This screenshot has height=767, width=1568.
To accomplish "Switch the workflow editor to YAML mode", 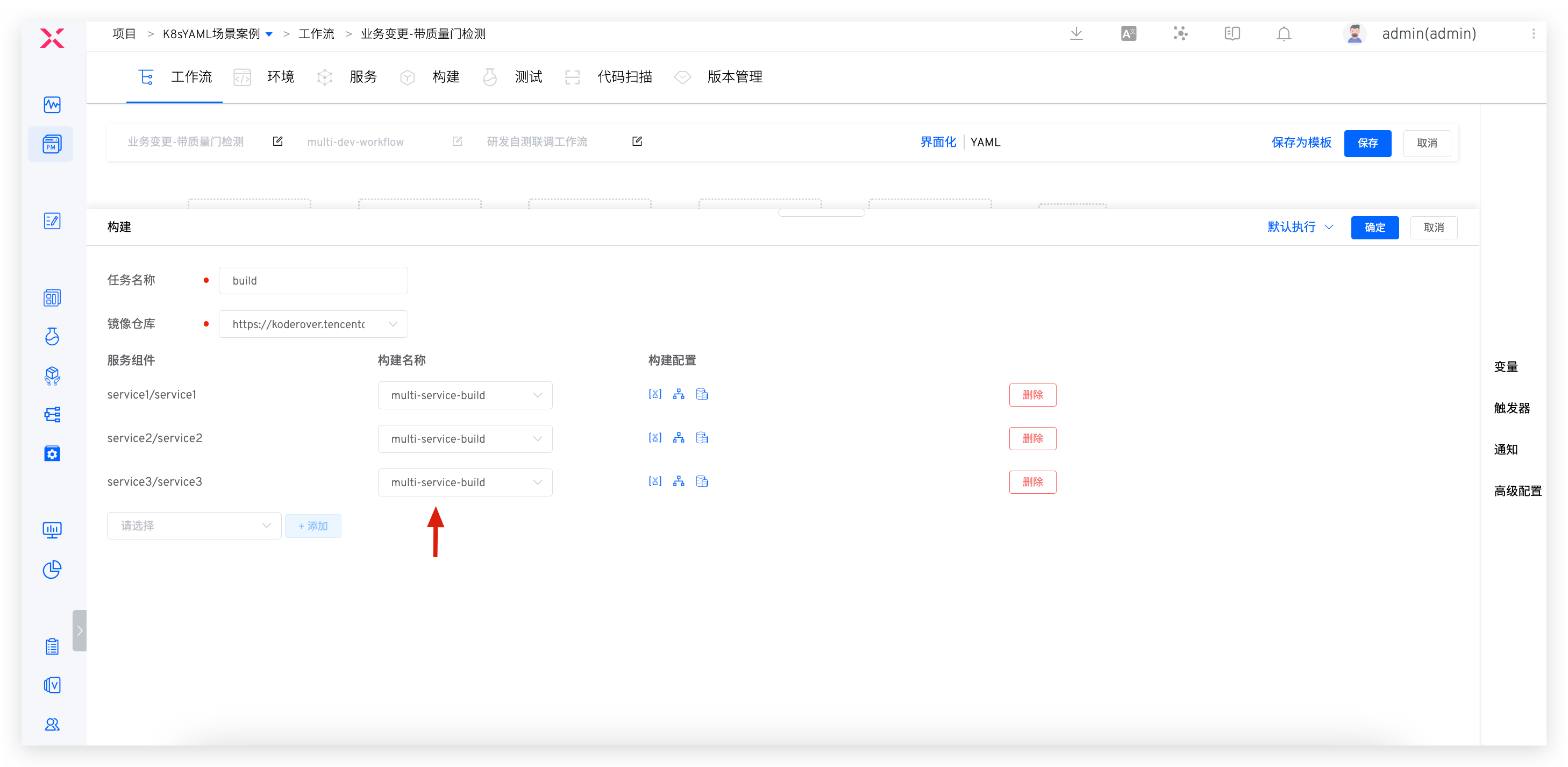I will point(986,142).
